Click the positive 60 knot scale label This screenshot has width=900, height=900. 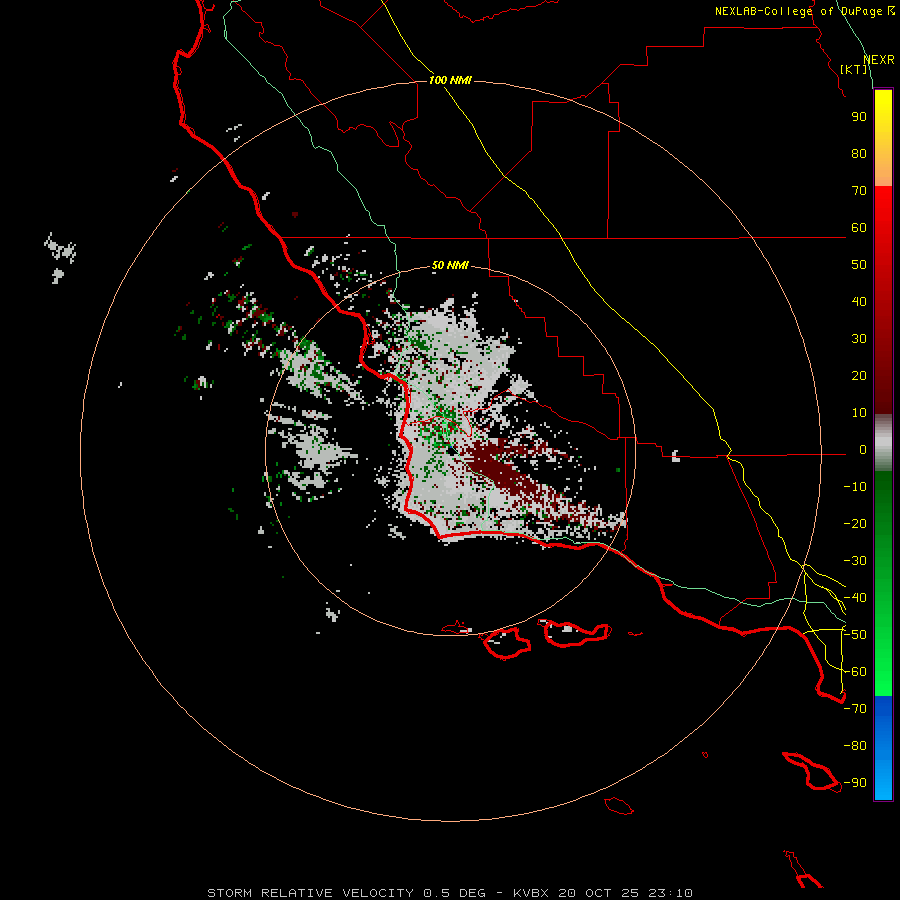pyautogui.click(x=859, y=227)
